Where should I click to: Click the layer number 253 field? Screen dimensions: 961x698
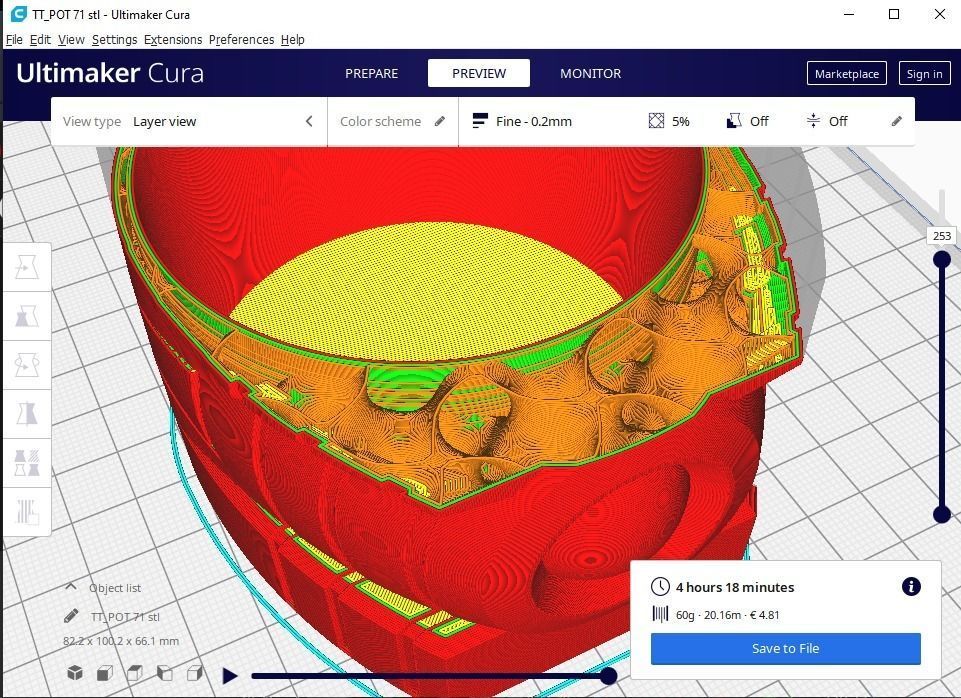click(942, 235)
